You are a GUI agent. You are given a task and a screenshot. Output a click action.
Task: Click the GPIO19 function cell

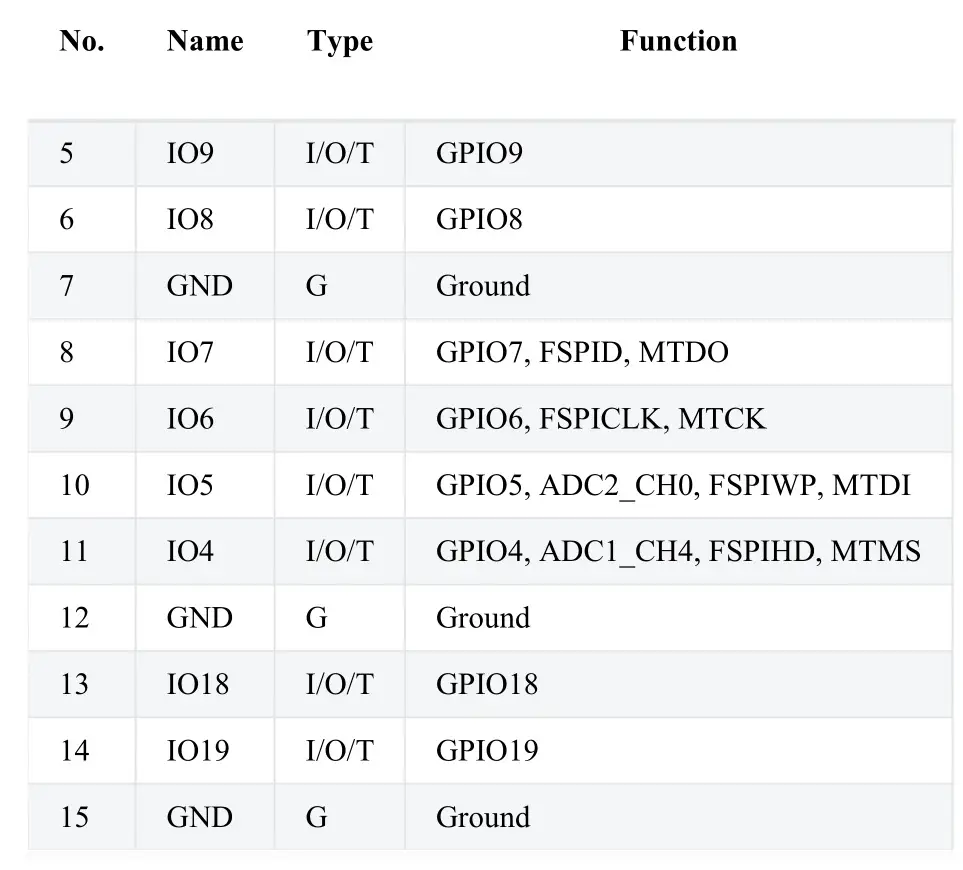(x=487, y=750)
